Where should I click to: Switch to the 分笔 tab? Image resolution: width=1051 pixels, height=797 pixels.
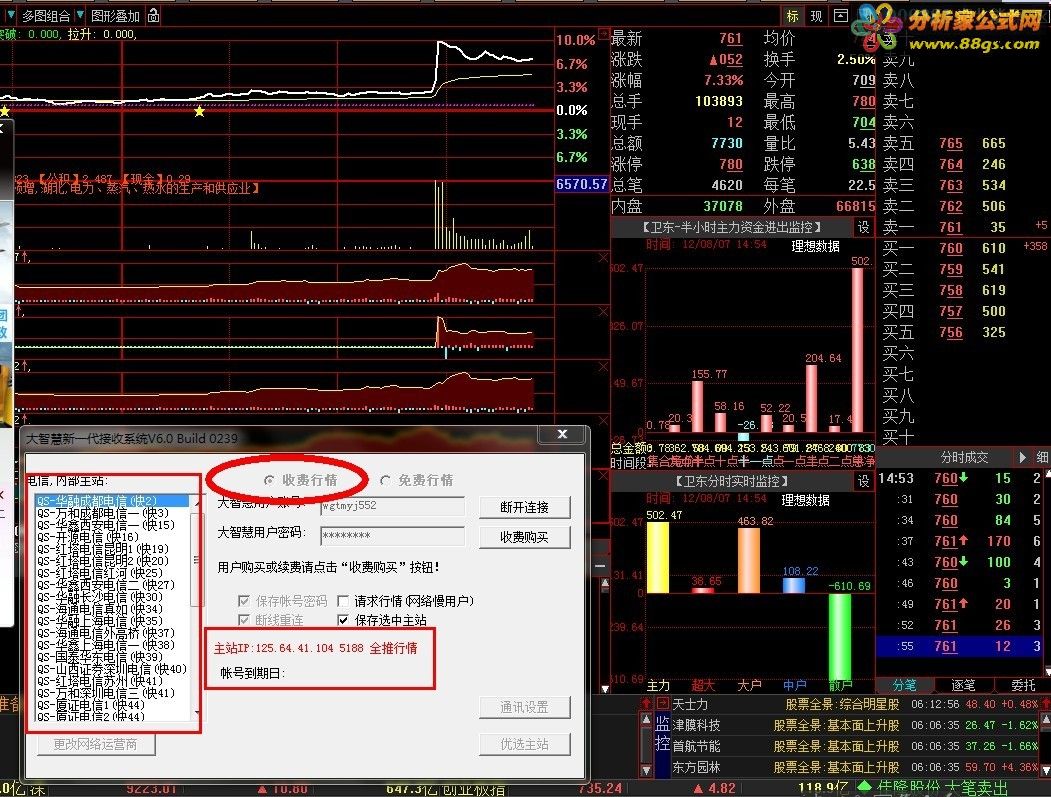[x=904, y=685]
